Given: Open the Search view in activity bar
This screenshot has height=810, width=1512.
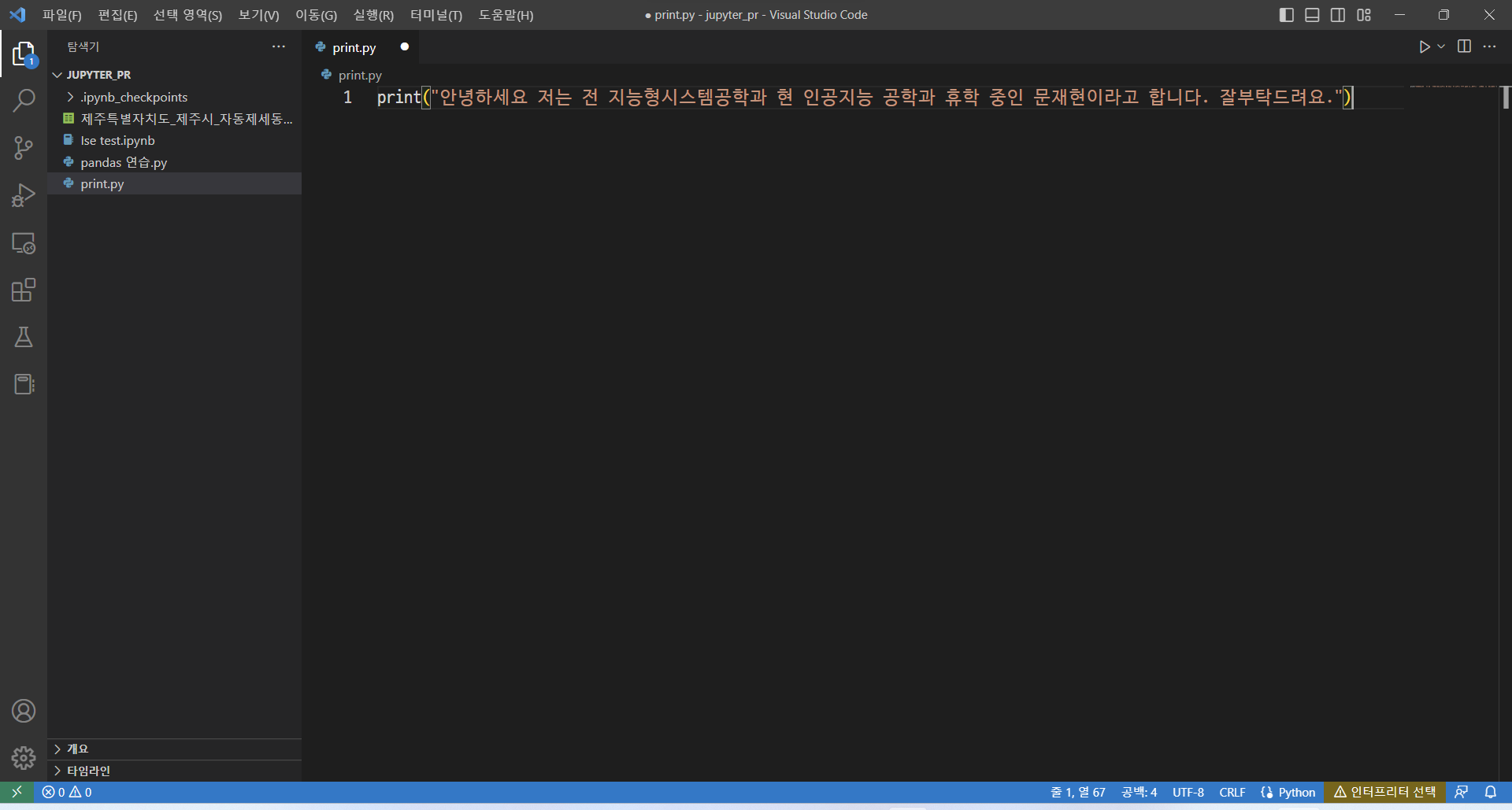Looking at the screenshot, I should [x=24, y=101].
